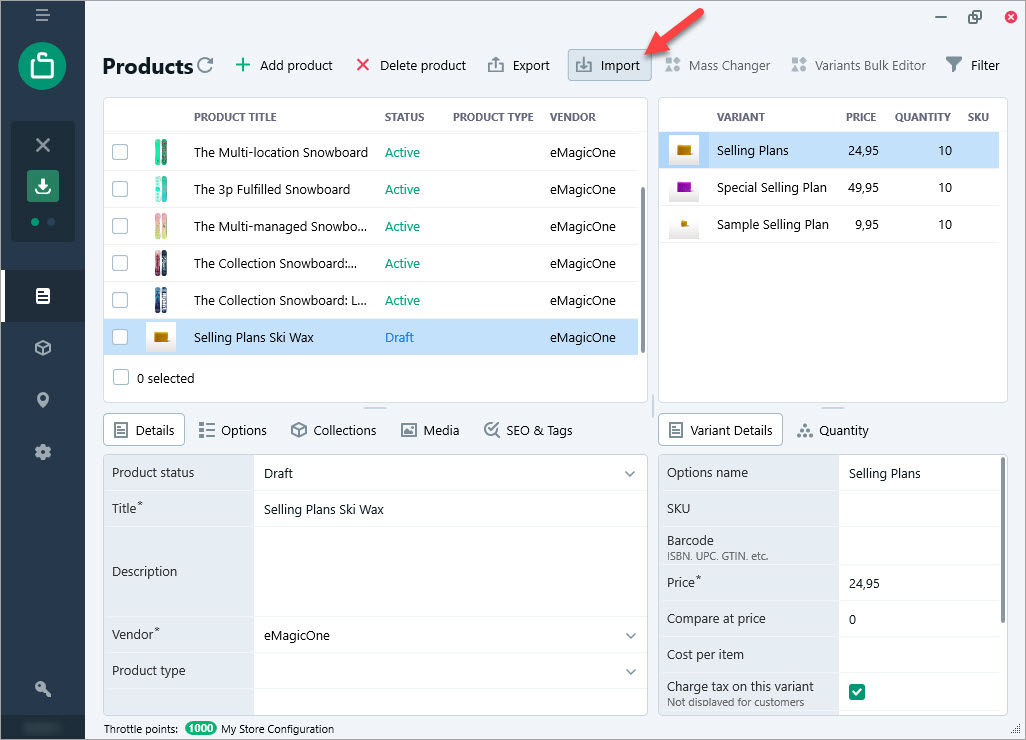Click the variant details vertical scrollbar
This screenshot has height=740, width=1026.
tap(1002, 540)
